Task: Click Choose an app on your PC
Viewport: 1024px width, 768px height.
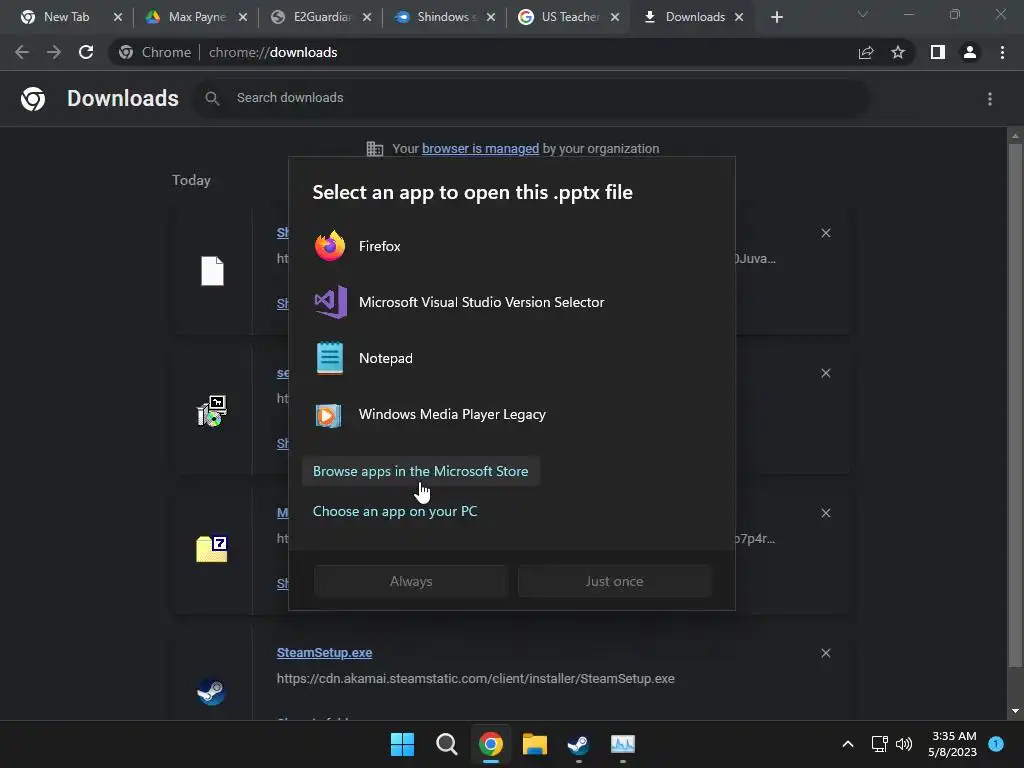Action: pyautogui.click(x=395, y=511)
